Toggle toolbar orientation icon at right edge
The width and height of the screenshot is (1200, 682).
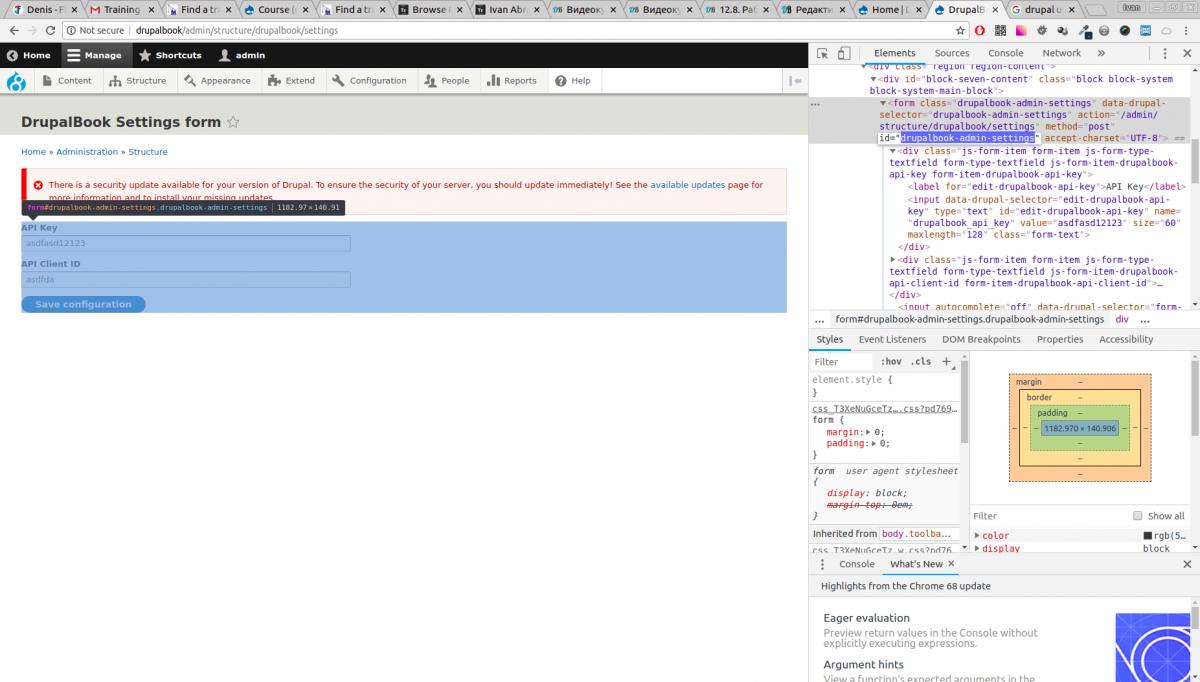click(795, 81)
